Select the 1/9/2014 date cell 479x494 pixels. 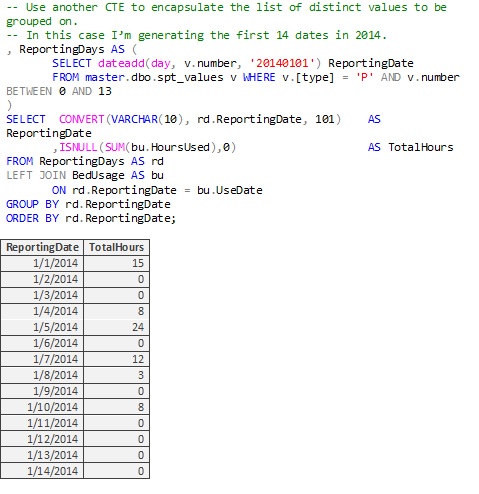coord(42,391)
